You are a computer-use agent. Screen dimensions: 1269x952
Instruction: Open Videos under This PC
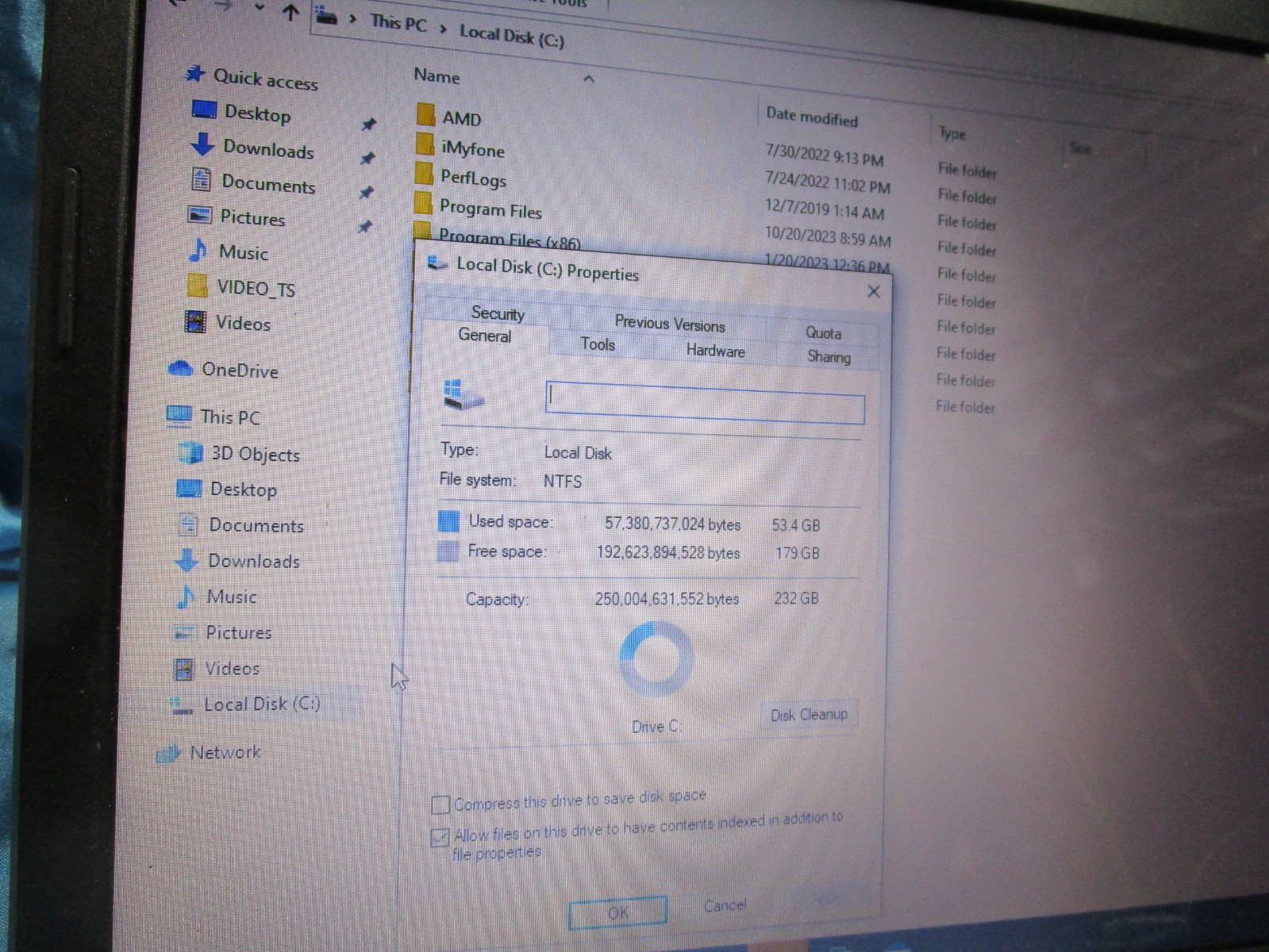(232, 668)
